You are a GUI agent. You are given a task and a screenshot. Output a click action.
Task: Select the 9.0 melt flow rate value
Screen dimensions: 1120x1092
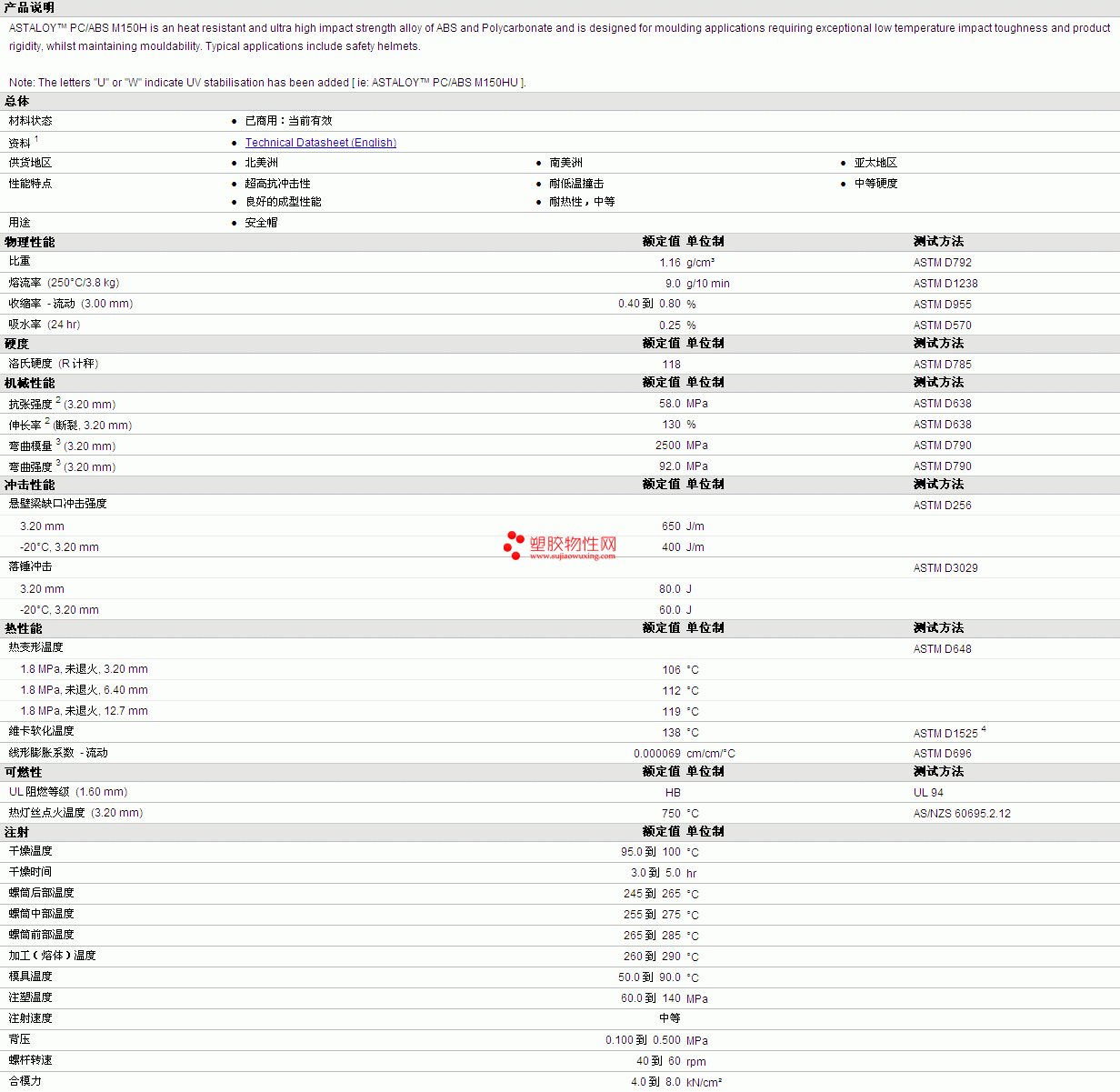point(673,284)
